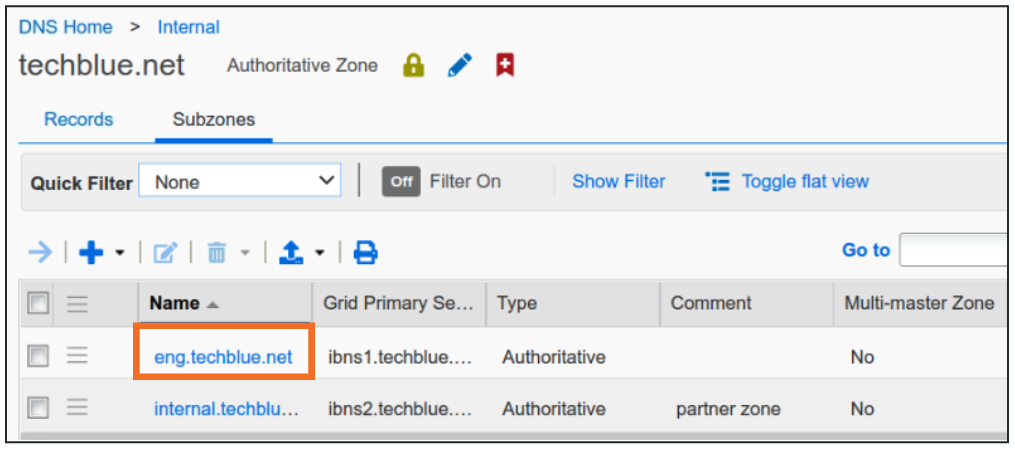Click the red bookmark icon

505,66
